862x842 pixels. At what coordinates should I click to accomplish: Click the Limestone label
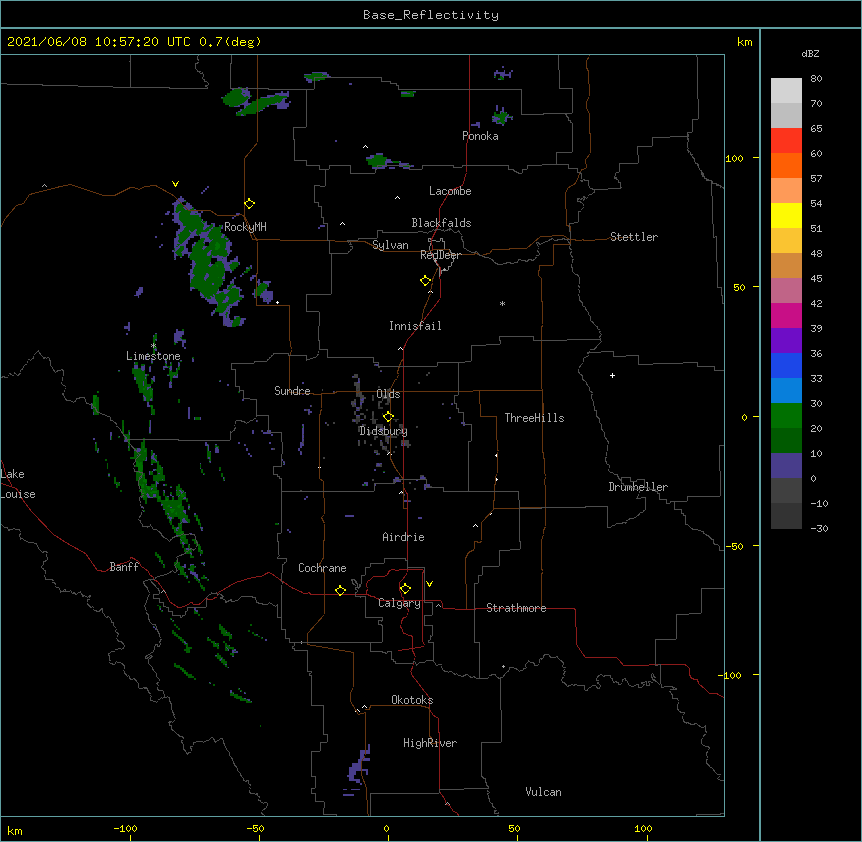(x=153, y=356)
